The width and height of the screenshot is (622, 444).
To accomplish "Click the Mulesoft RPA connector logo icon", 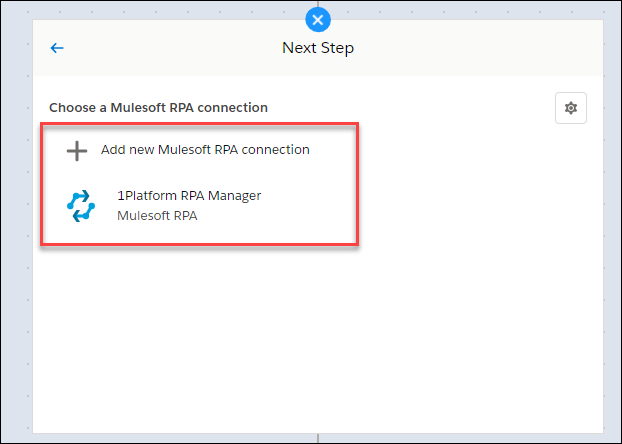I will pyautogui.click(x=81, y=206).
